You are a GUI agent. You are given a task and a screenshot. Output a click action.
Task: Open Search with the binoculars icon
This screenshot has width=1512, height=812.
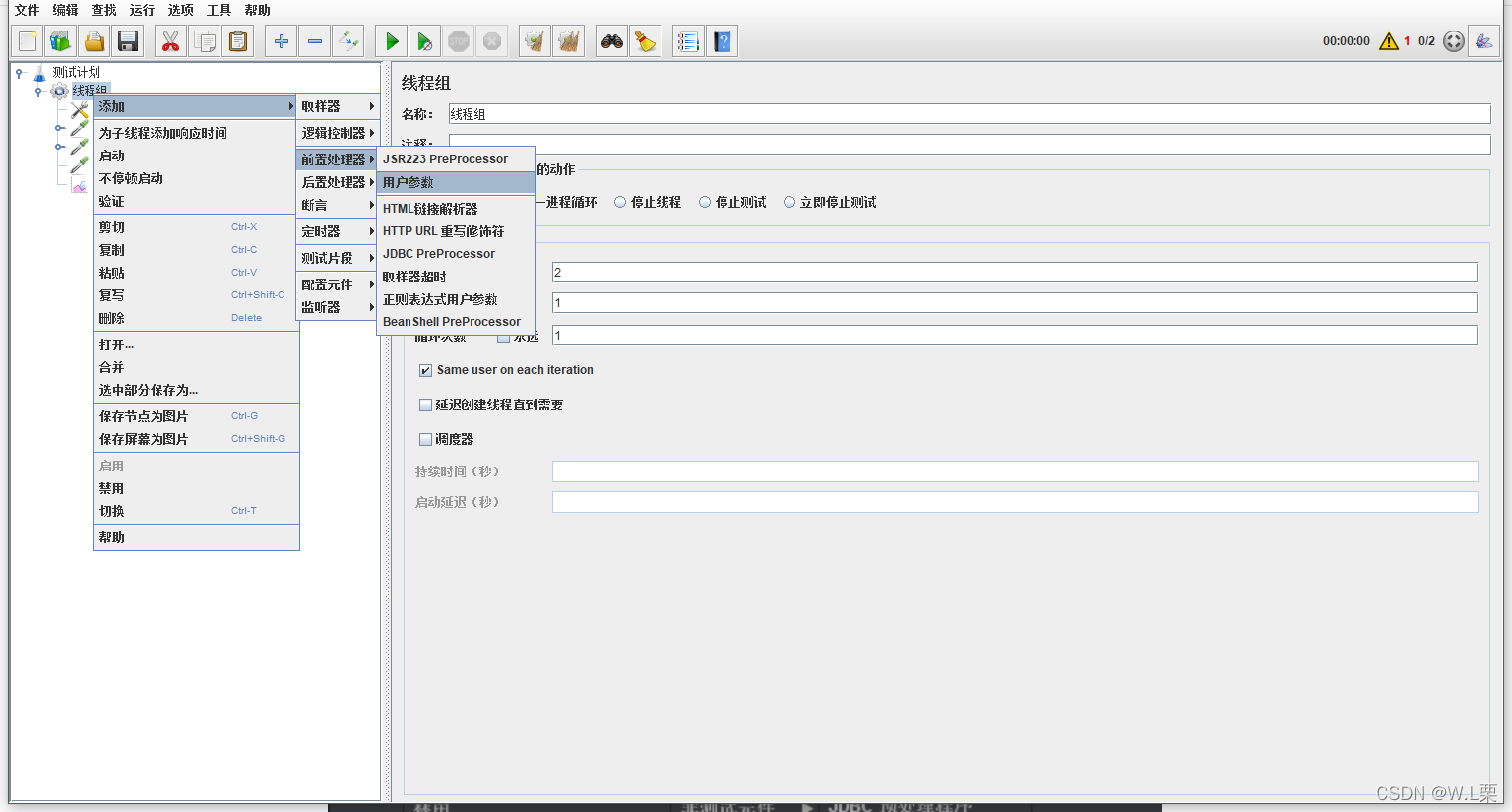pos(612,41)
